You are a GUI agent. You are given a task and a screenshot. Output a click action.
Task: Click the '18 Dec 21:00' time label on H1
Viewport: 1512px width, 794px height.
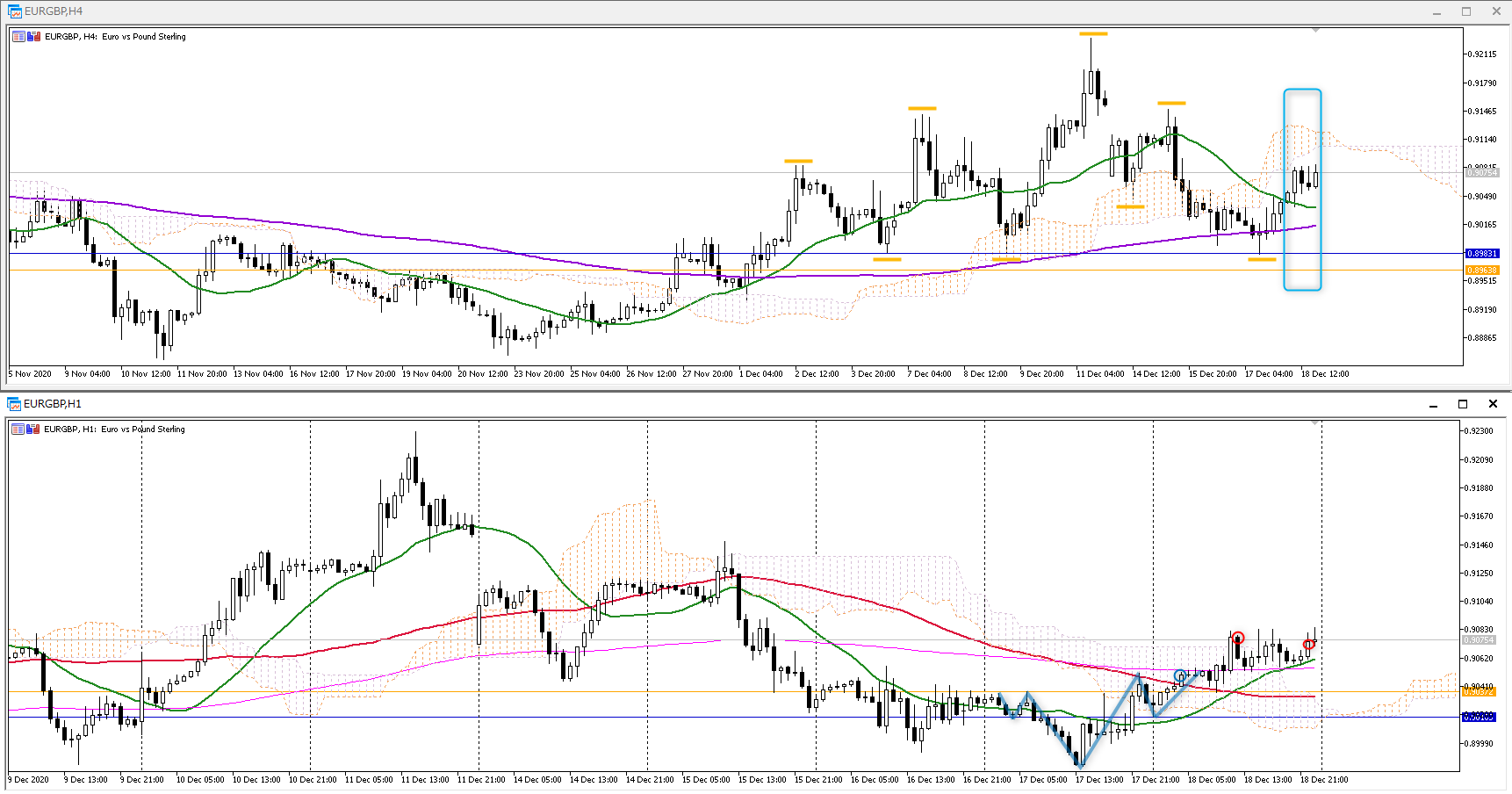[1324, 780]
